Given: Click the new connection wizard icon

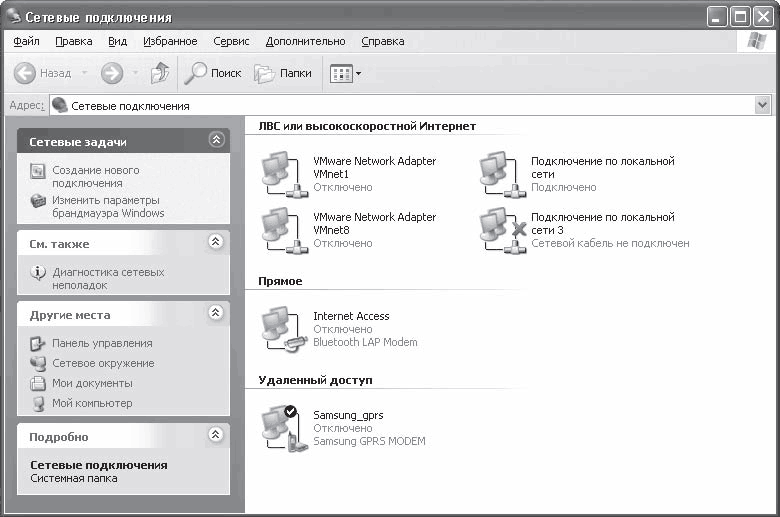Looking at the screenshot, I should coord(38,171).
